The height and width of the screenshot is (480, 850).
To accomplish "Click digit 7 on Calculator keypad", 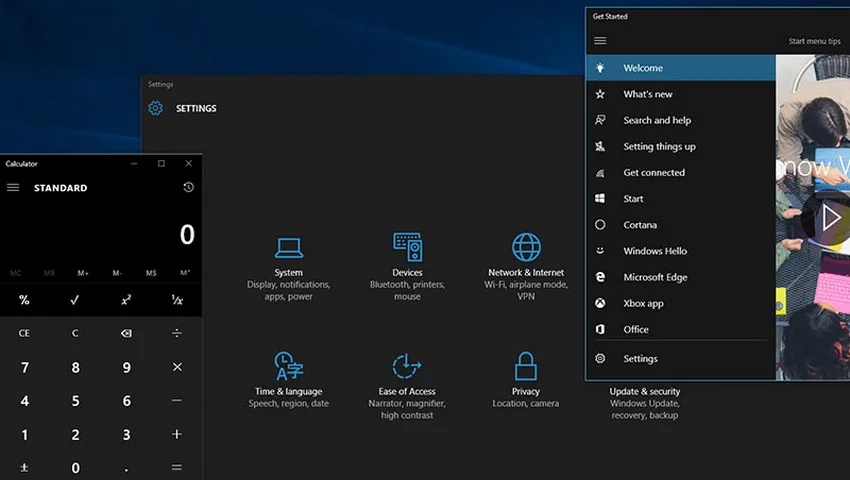I will click(x=24, y=367).
